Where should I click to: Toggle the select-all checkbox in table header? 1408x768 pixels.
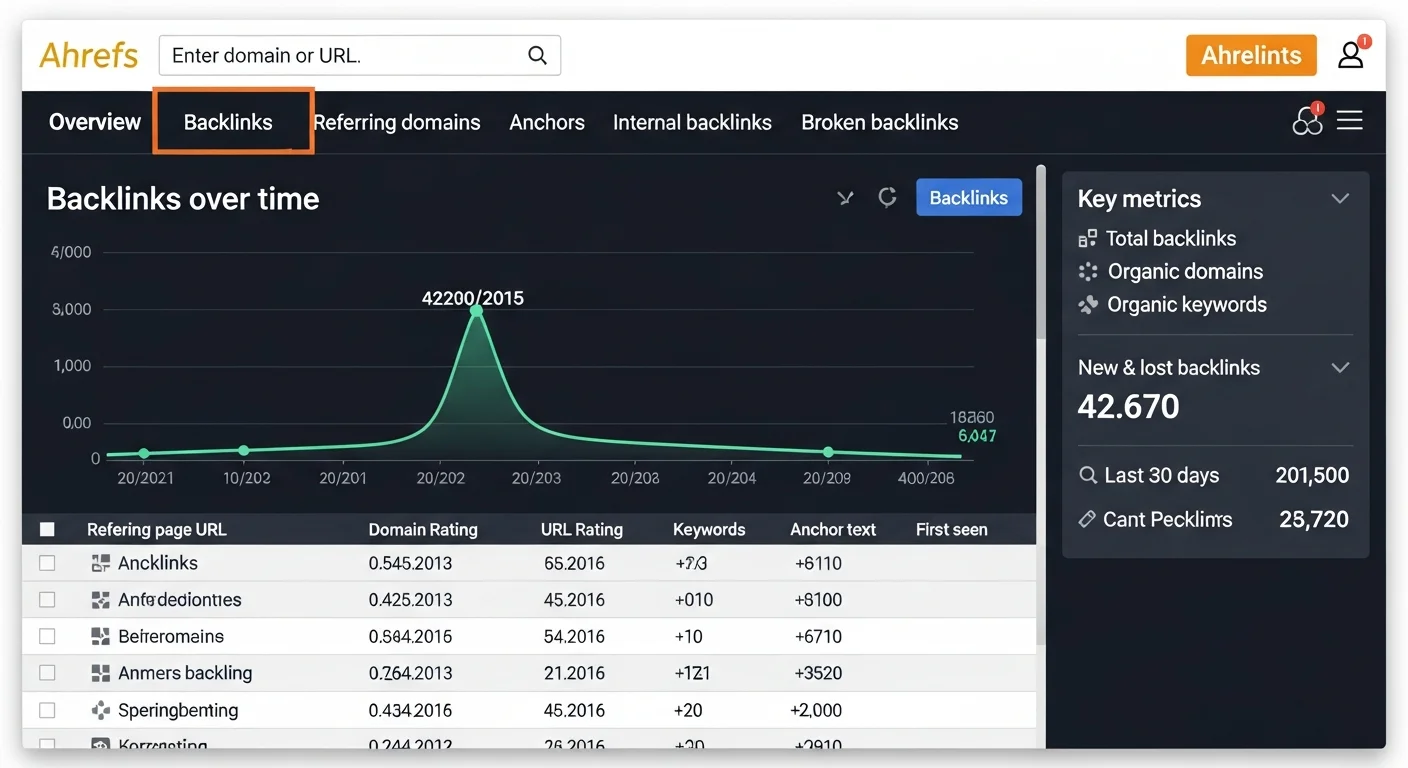[x=47, y=528]
